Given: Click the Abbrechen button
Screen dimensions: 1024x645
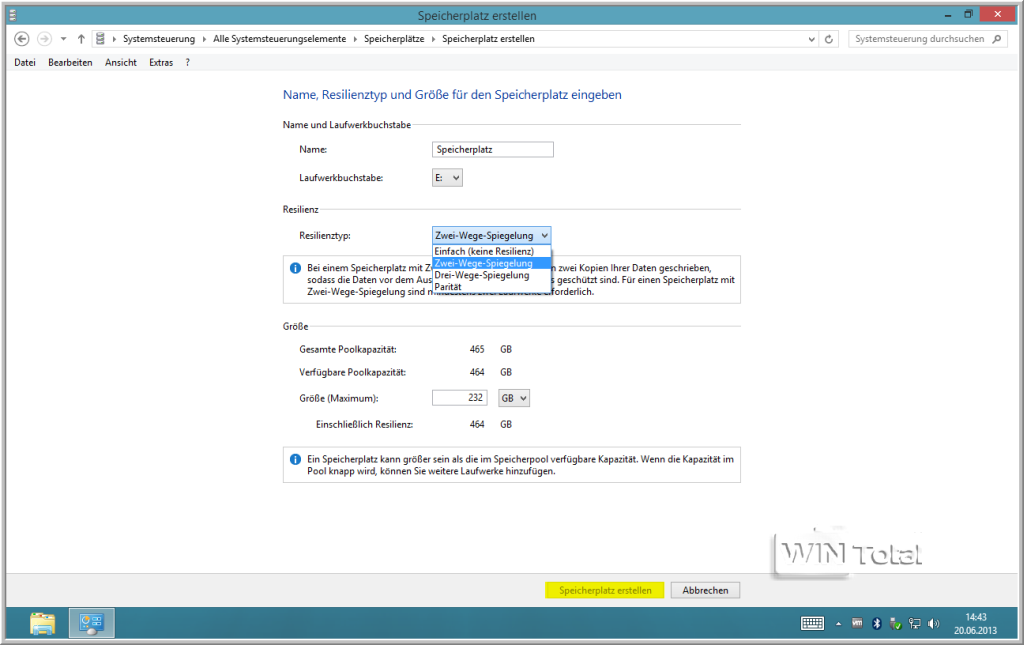Looking at the screenshot, I should coord(705,590).
